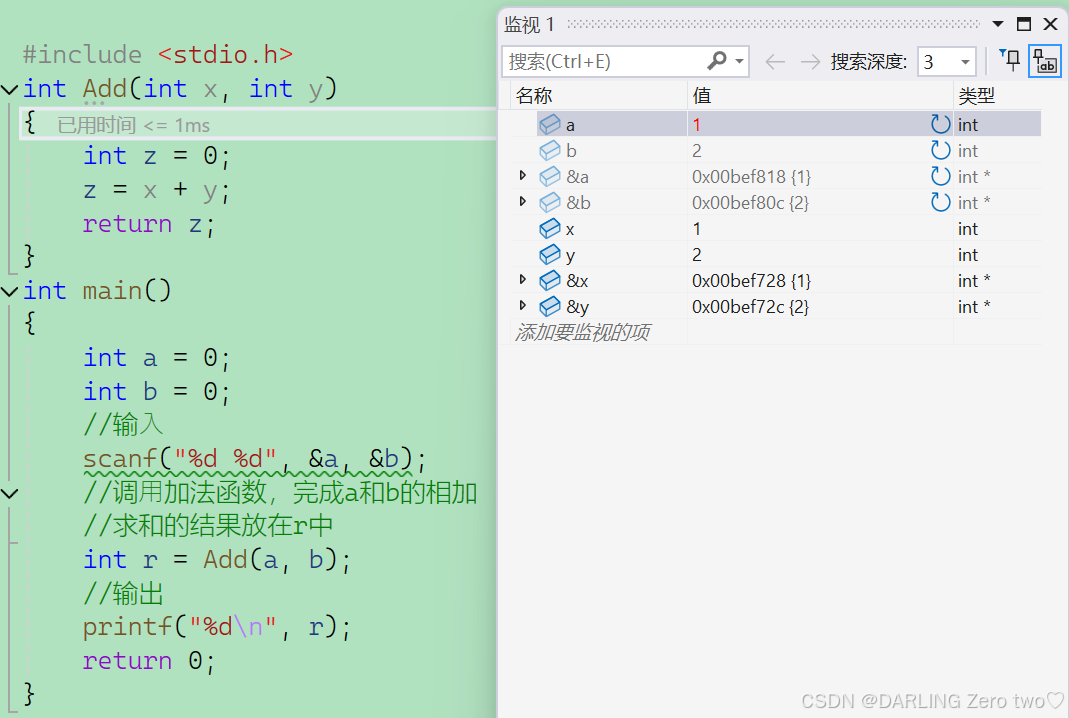The height and width of the screenshot is (718, 1069).
Task: Open the search depth combo box showing 3
Action: tap(946, 62)
